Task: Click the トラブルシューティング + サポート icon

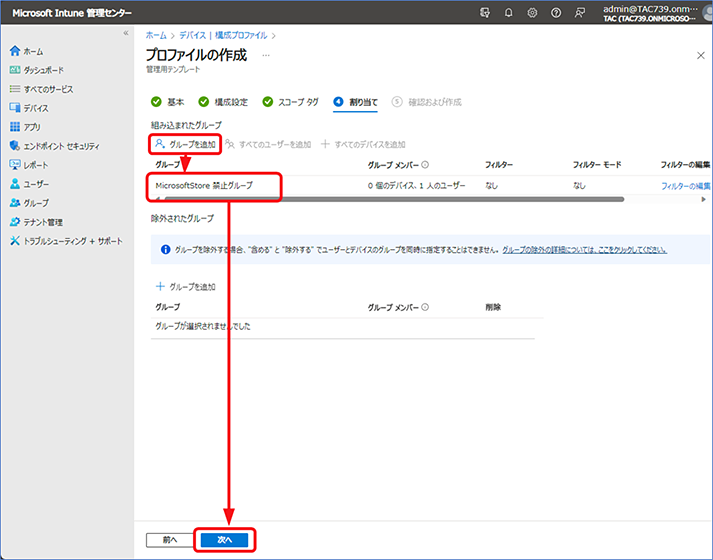Action: pyautogui.click(x=15, y=240)
